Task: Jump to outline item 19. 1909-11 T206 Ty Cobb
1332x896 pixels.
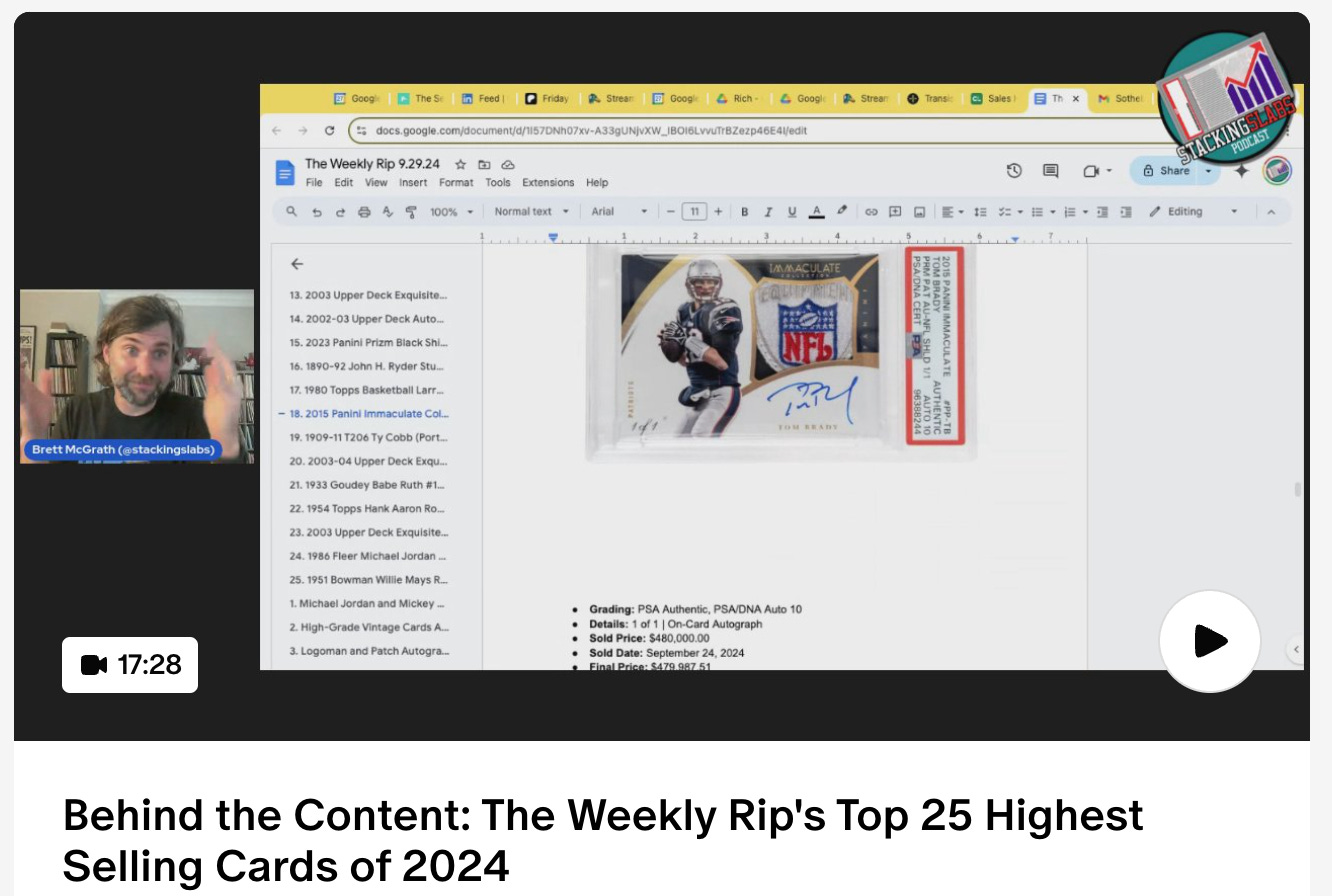Action: pyautogui.click(x=368, y=438)
